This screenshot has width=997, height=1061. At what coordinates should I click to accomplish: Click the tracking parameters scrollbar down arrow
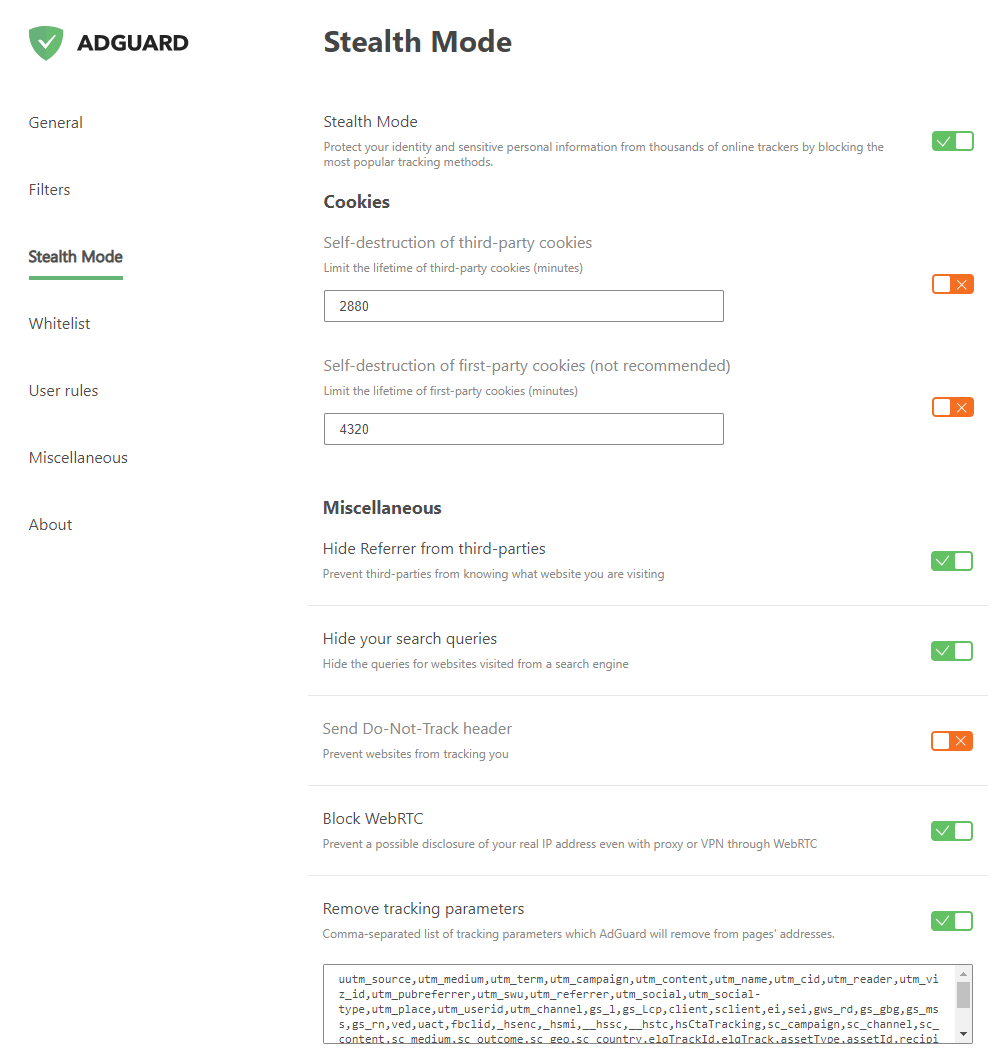[x=963, y=1034]
